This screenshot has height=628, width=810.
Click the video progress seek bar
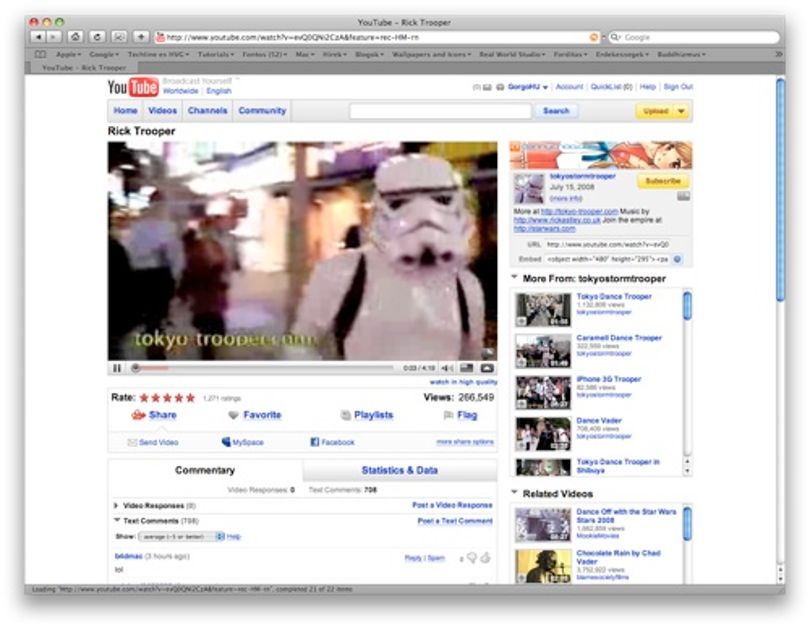point(263,368)
